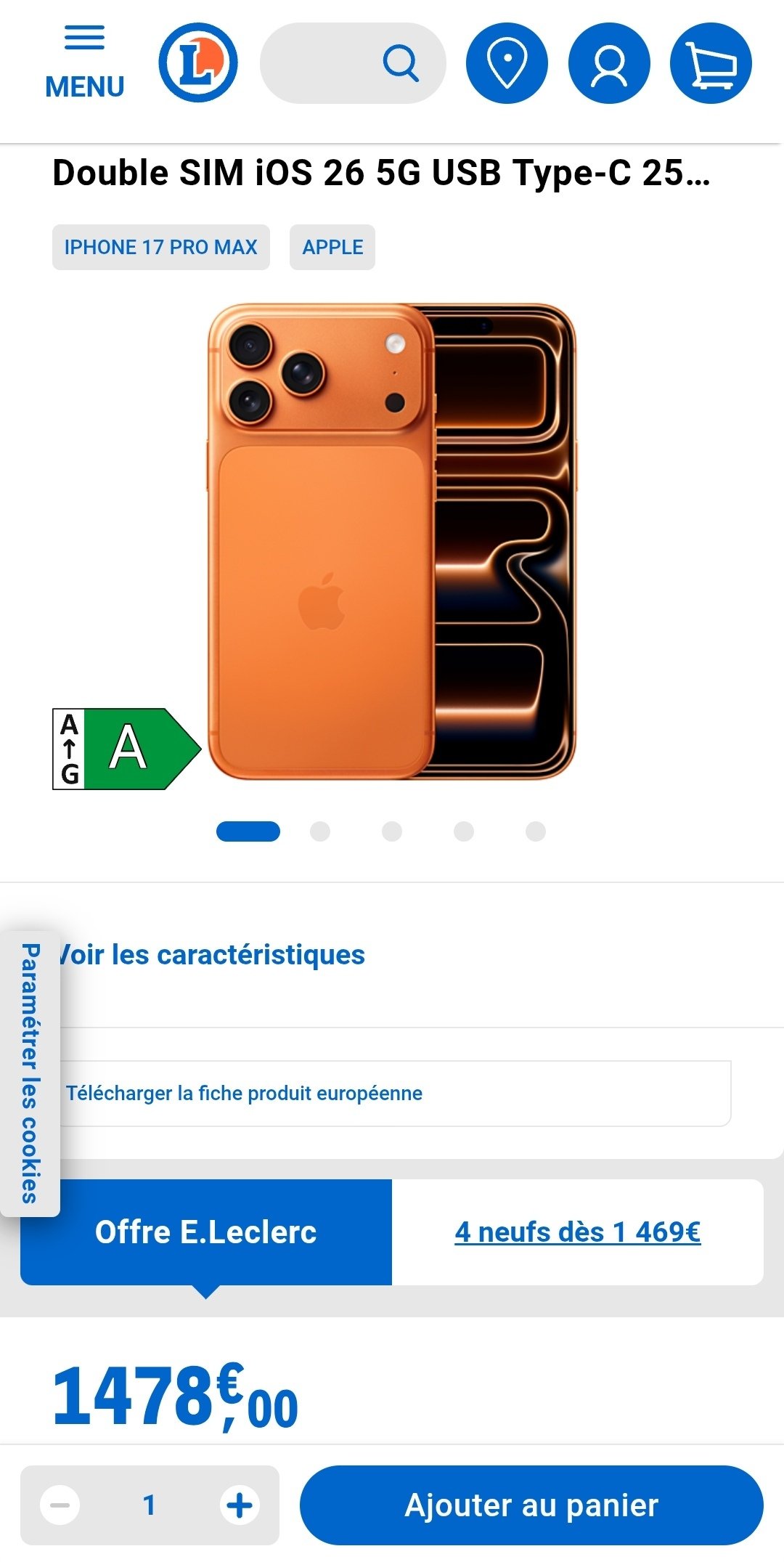Screen dimensions: 784x1562
Task: Open the APPLE brand tag
Action: (332, 248)
